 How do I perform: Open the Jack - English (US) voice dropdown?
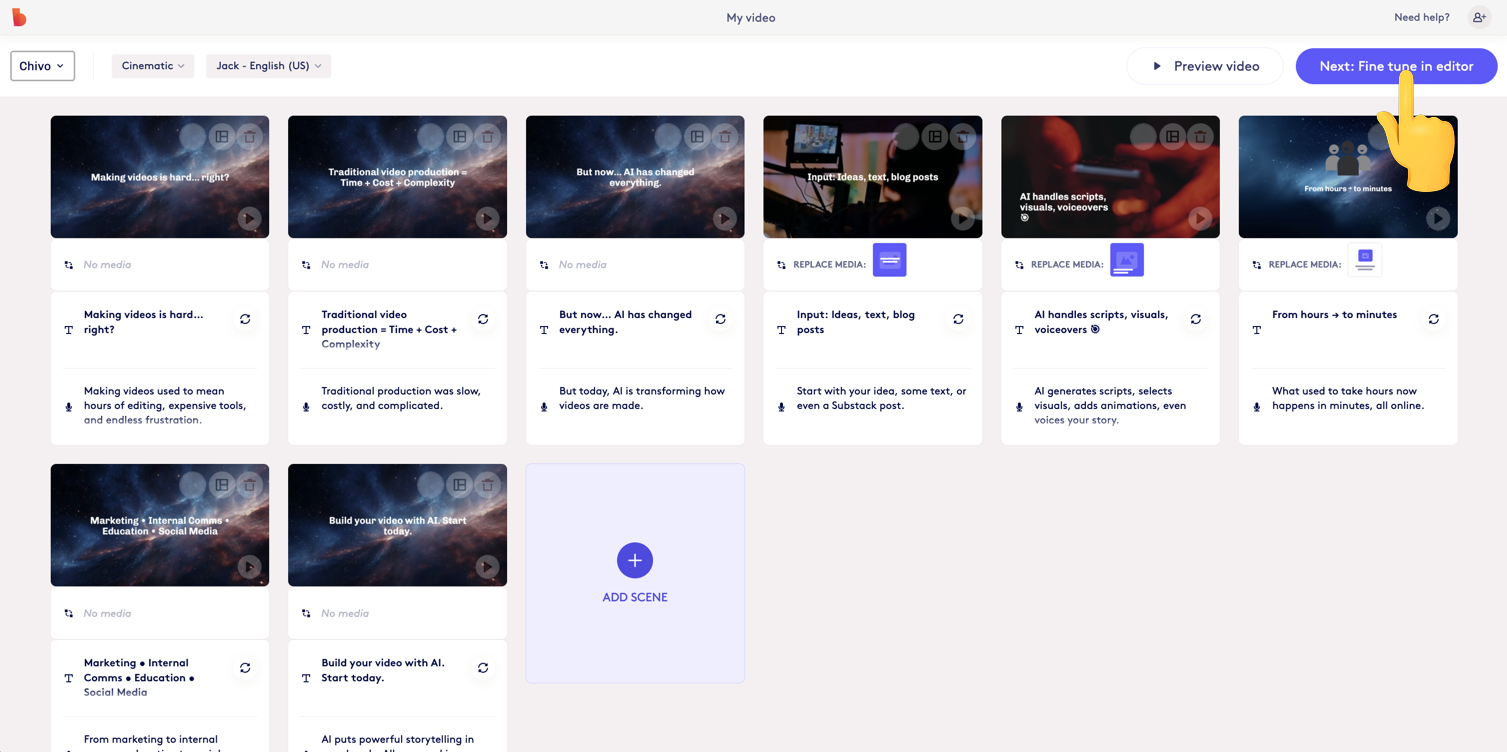[x=268, y=66]
